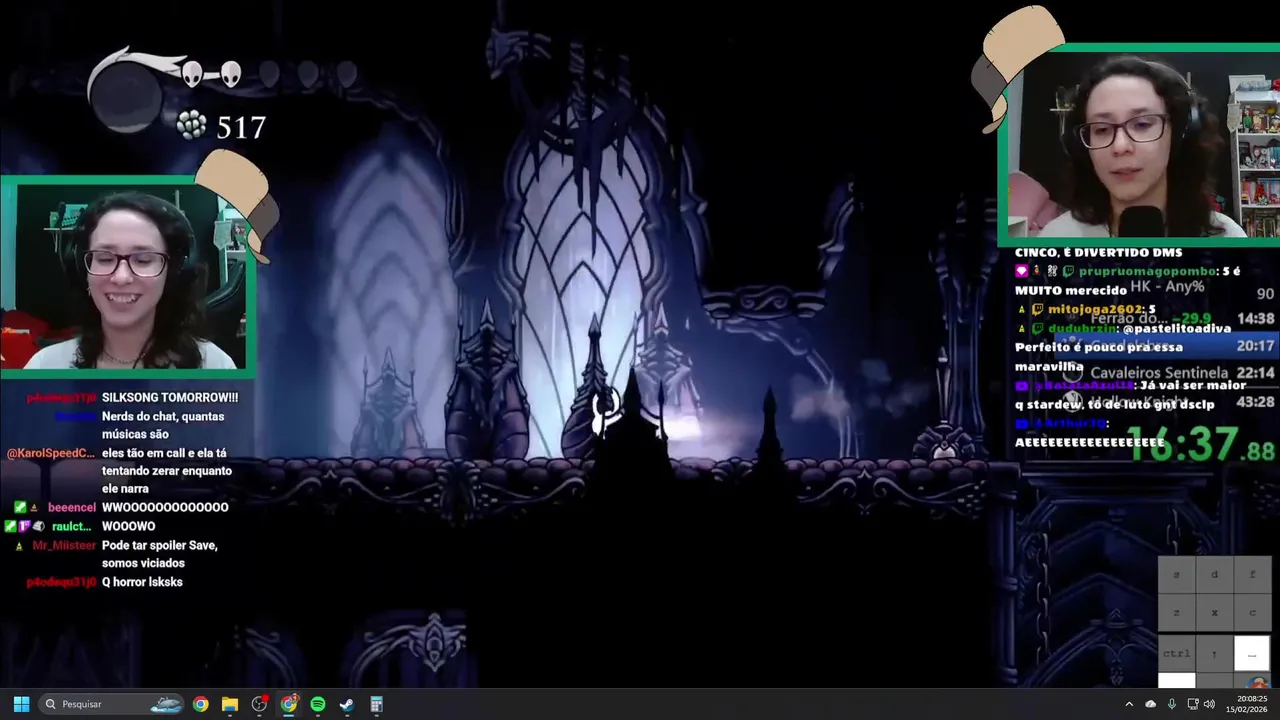Click the 'SILKSONG TOMORROW!!!' chat message

click(170, 398)
